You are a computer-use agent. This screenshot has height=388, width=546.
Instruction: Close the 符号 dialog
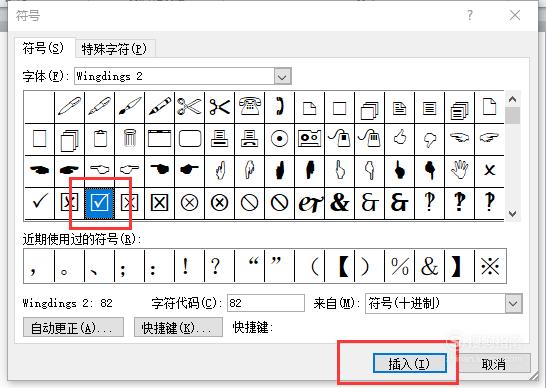pos(515,15)
